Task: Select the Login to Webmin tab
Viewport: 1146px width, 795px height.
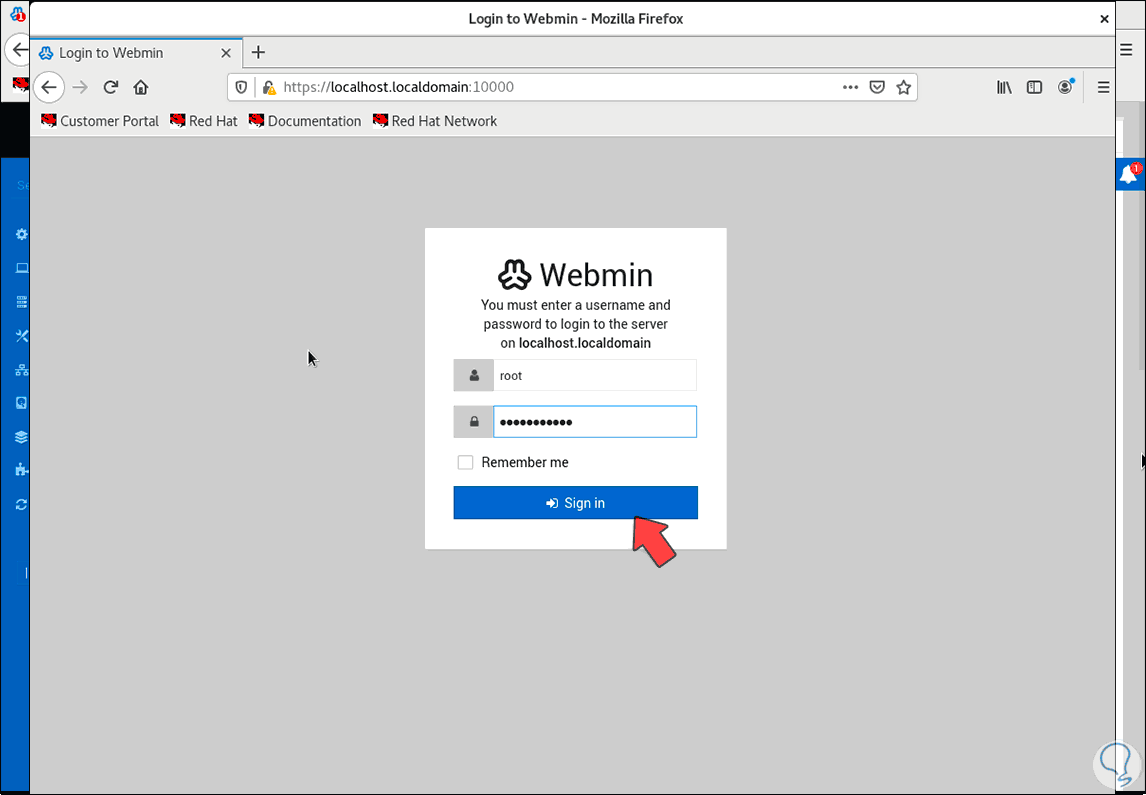Action: [137, 53]
